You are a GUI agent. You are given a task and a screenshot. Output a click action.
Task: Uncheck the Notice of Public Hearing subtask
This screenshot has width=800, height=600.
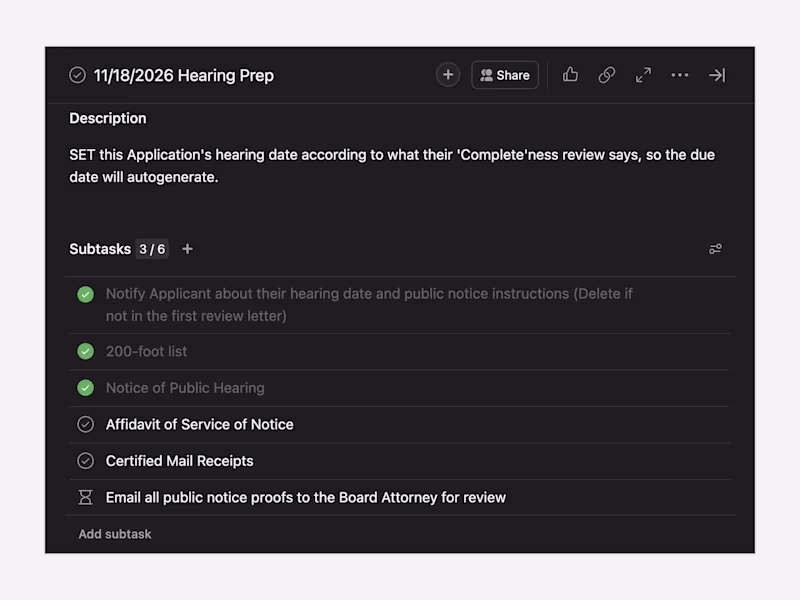click(86, 388)
